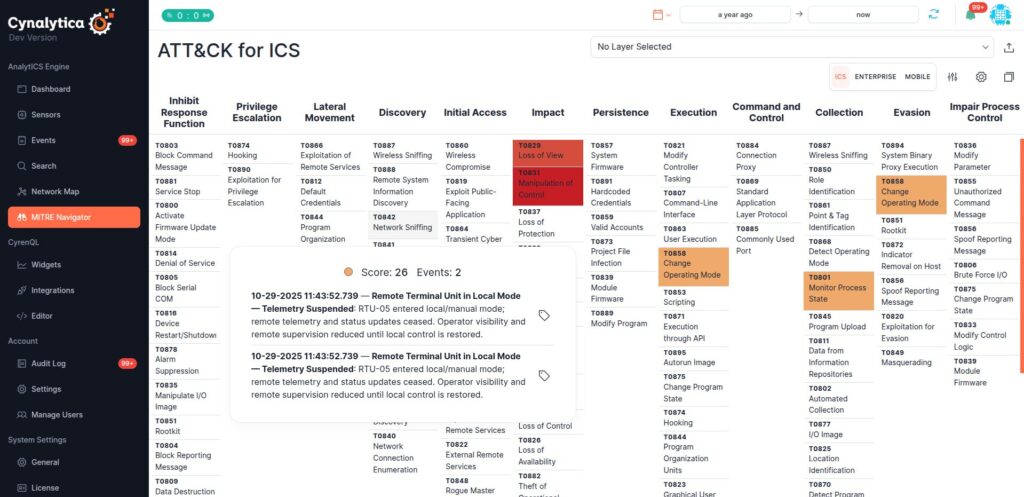The height and width of the screenshot is (497, 1024).
Task: Click the copy layers icon
Action: coord(1008,76)
